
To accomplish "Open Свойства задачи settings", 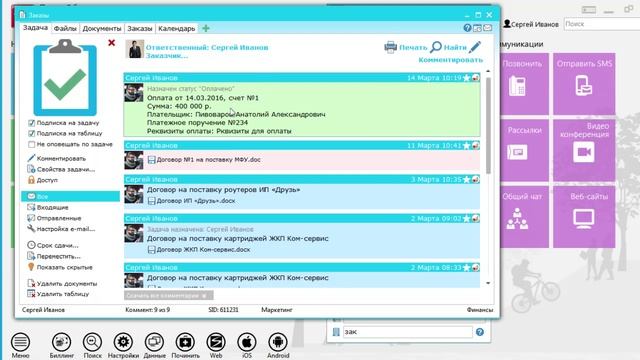I will [61, 169].
